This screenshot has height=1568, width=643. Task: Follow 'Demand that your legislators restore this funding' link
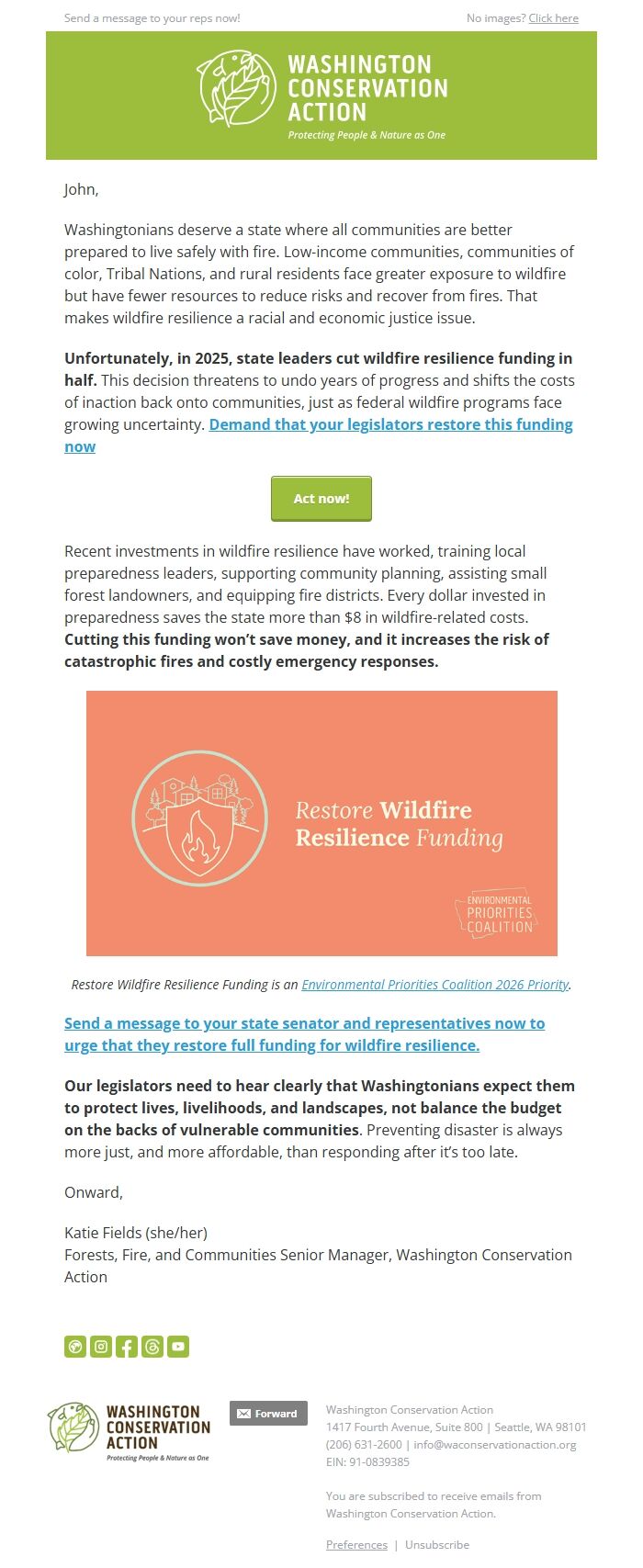coord(390,424)
